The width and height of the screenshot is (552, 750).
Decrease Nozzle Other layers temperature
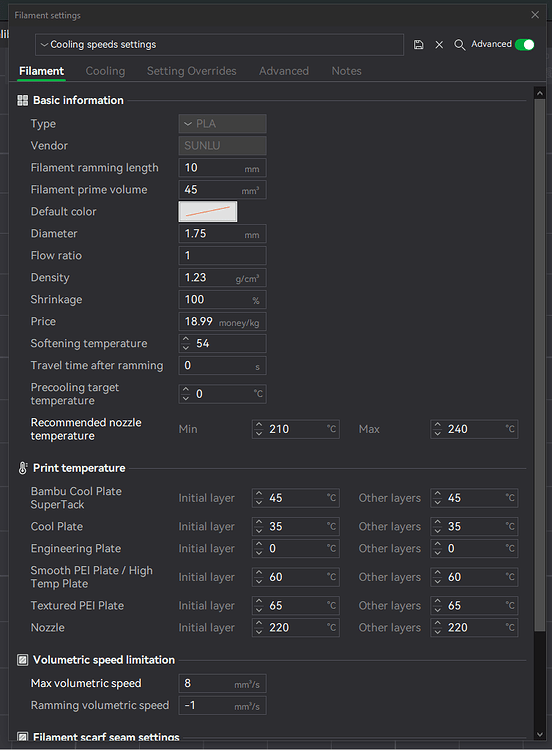tap(438, 632)
